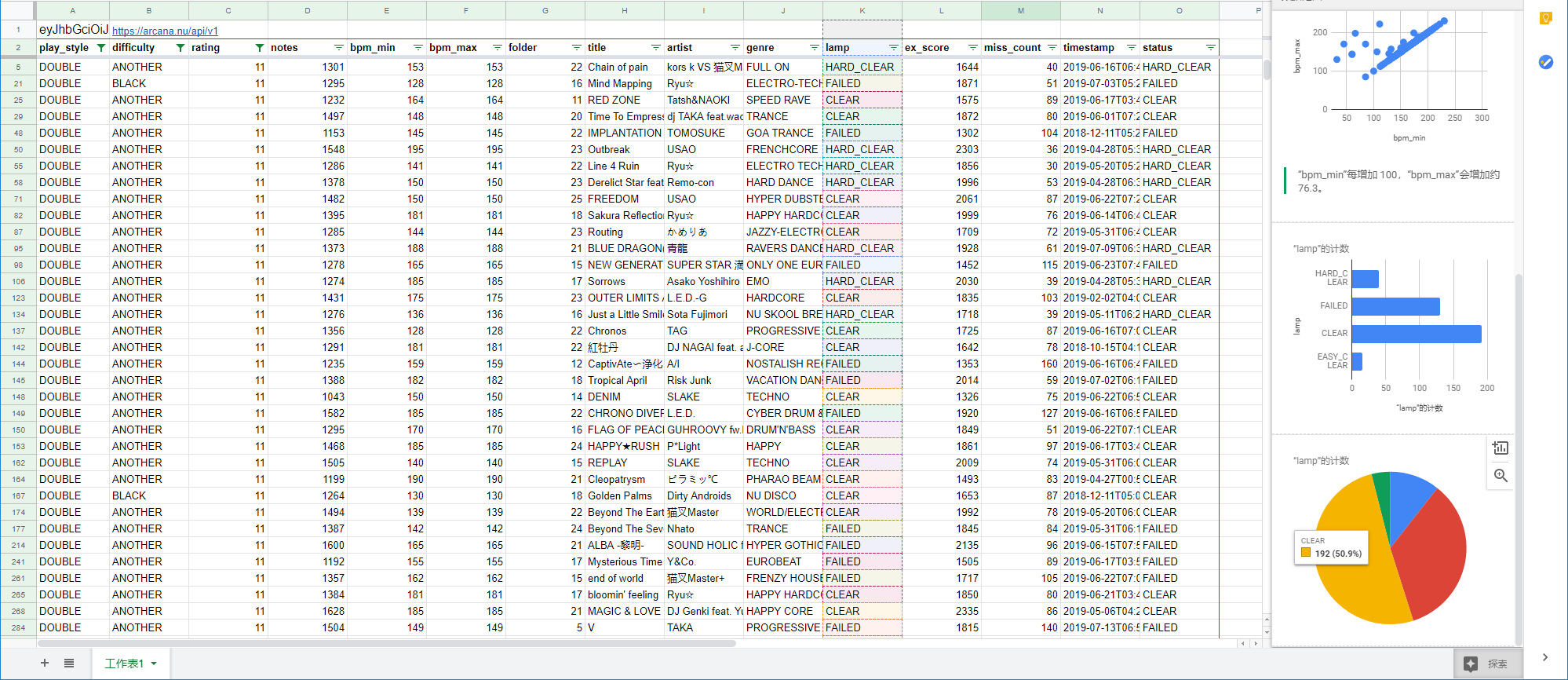This screenshot has height=680, width=1568.
Task: Click the select-all corner box
Action: coord(18,10)
